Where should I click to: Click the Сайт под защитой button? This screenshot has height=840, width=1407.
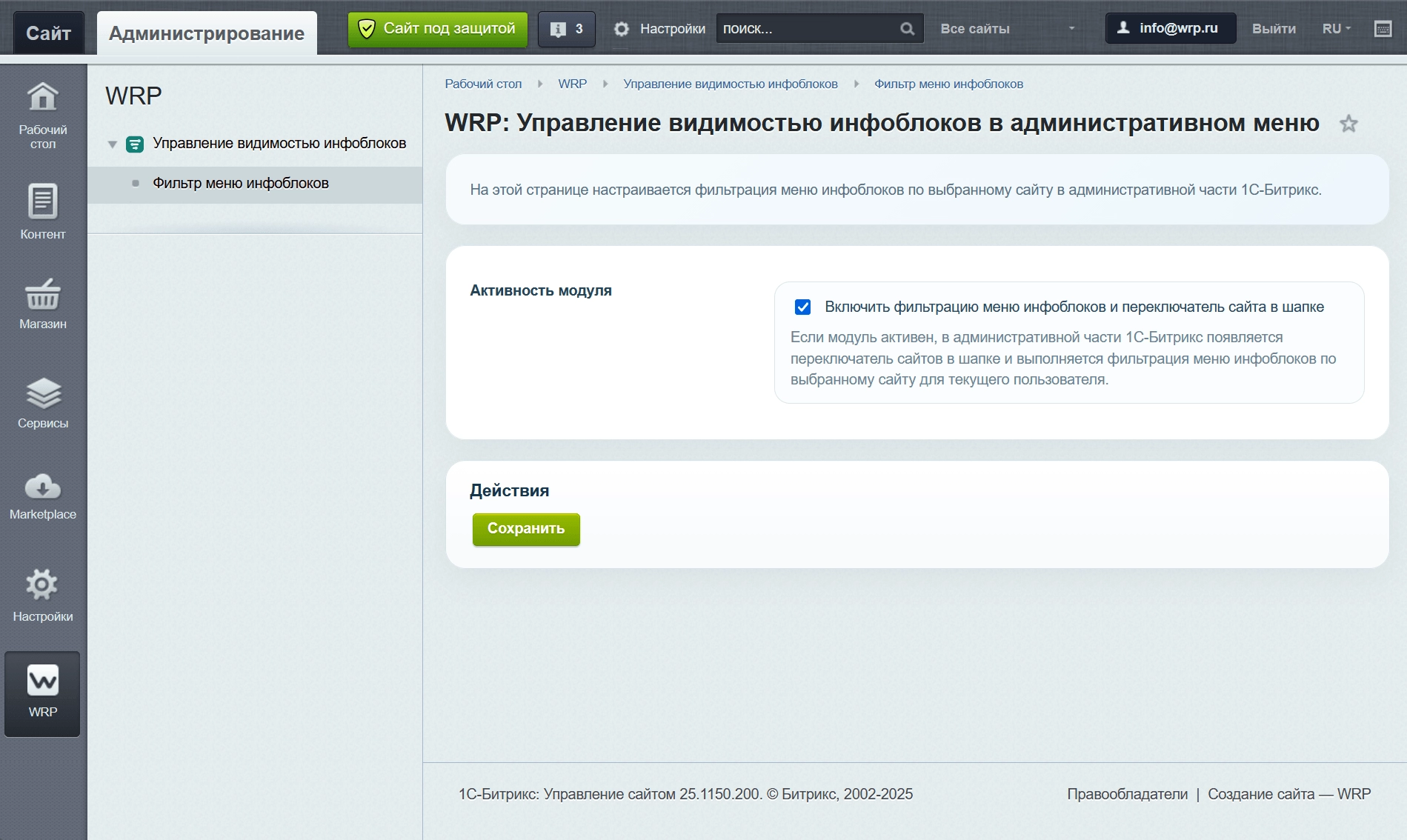point(438,29)
